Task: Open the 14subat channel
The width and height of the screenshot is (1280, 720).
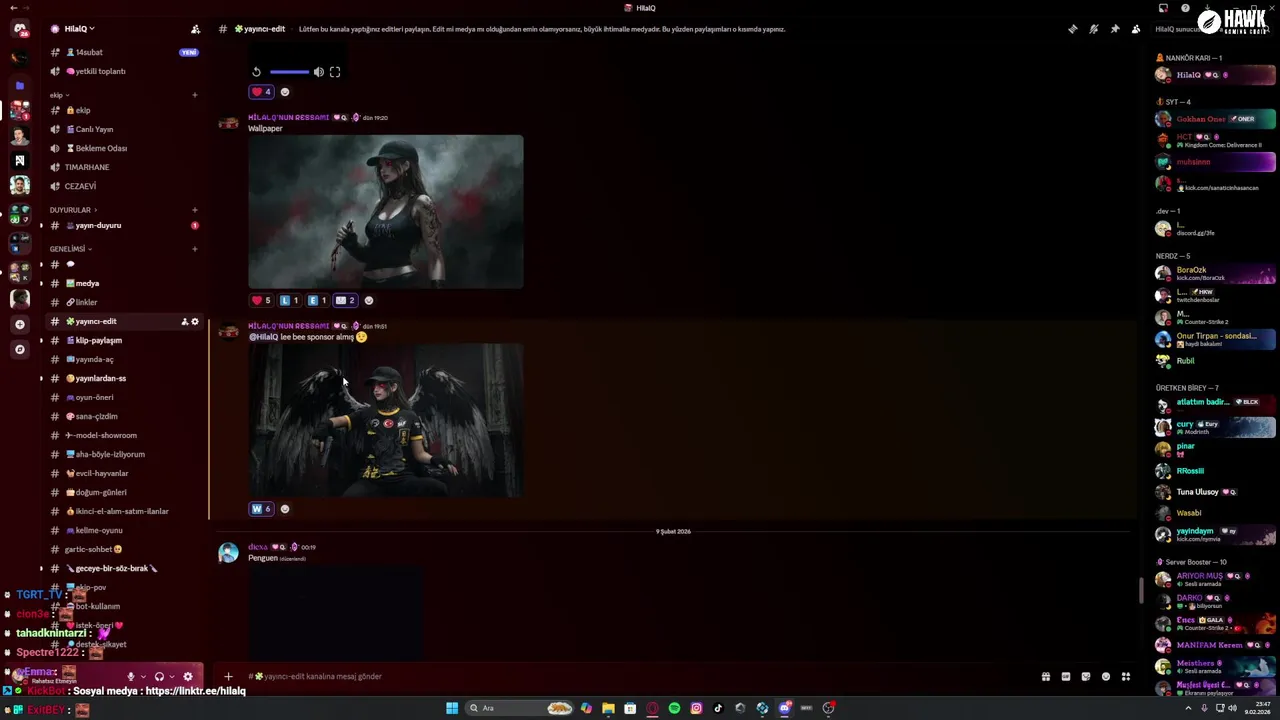Action: (x=125, y=52)
